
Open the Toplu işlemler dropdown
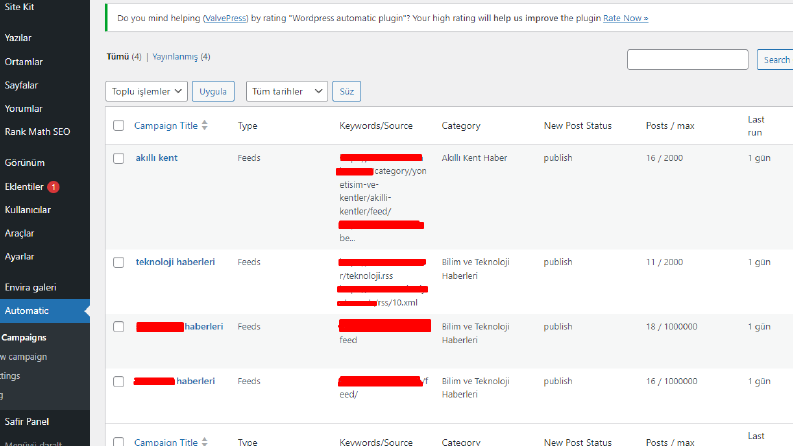tap(146, 92)
